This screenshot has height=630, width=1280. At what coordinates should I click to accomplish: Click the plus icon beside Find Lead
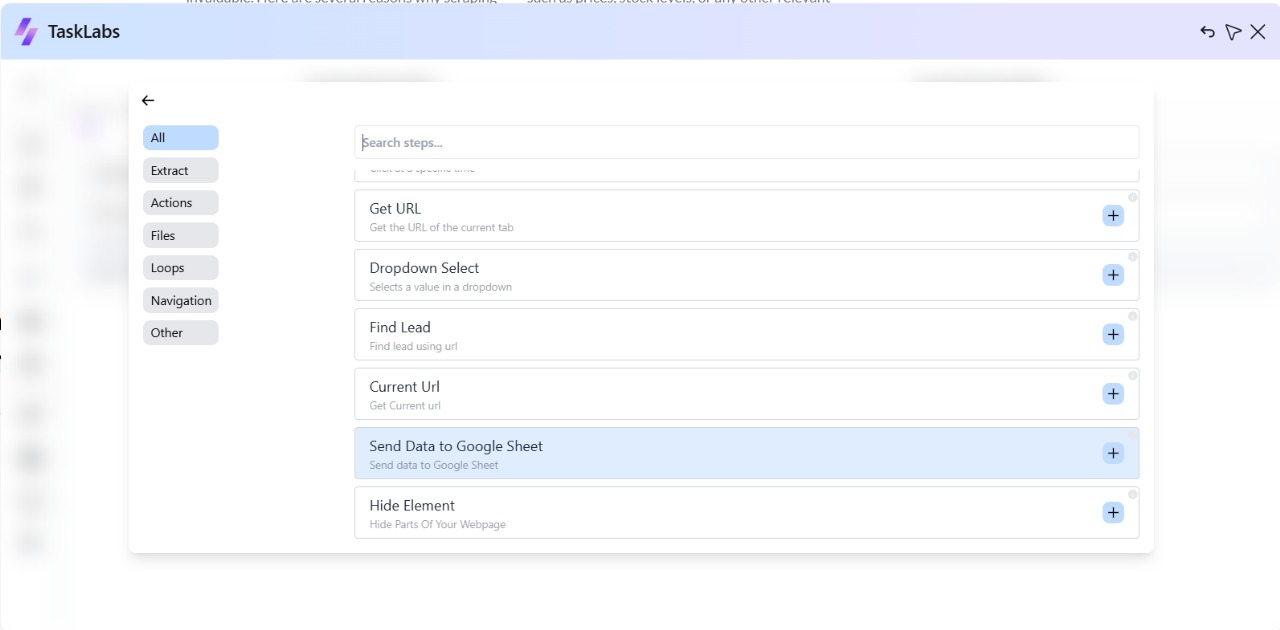click(x=1113, y=334)
